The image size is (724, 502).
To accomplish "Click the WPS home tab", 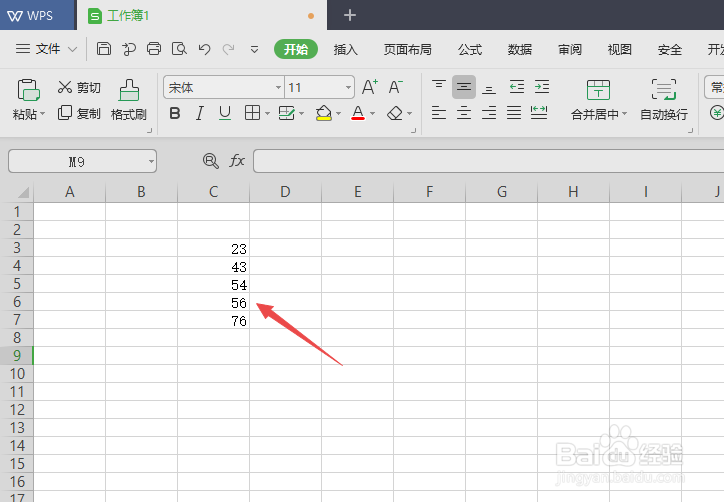I will click(x=37, y=15).
